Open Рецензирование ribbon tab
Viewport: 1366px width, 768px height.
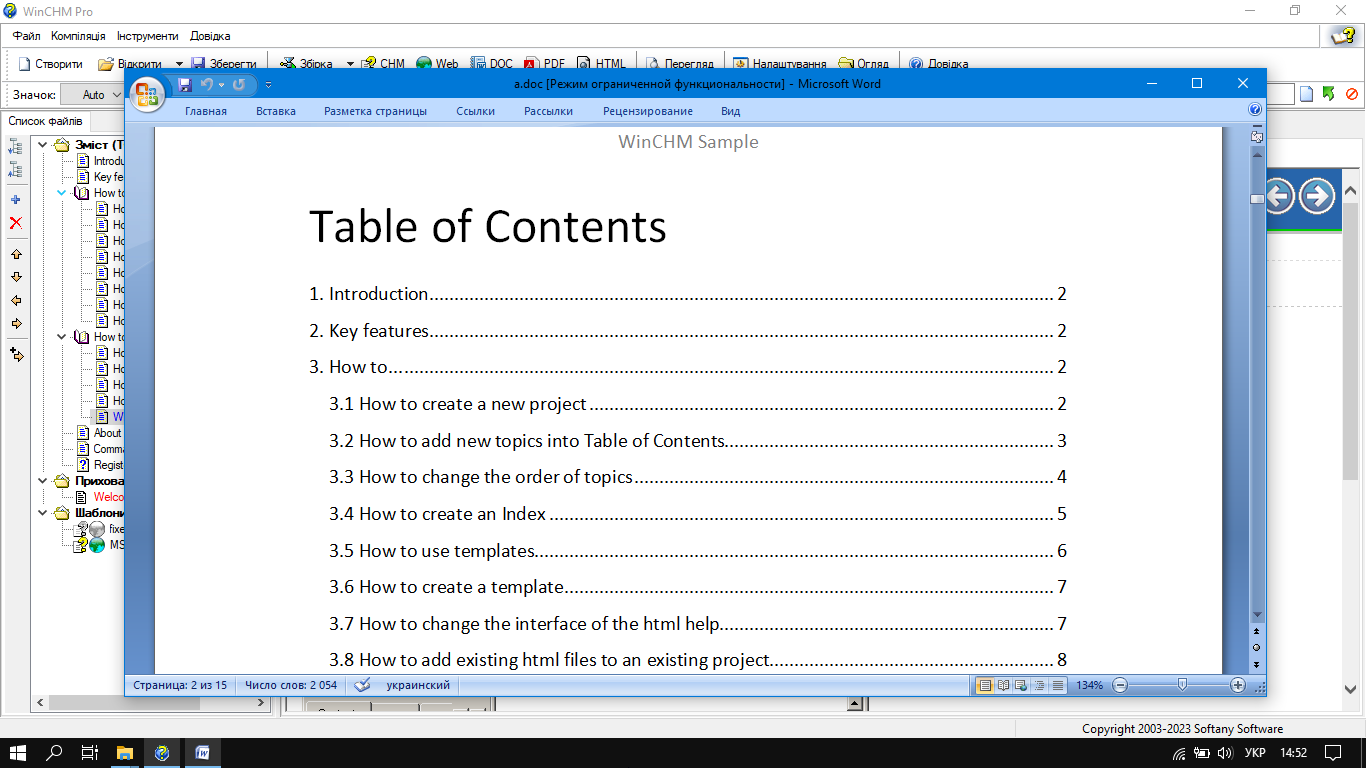648,111
